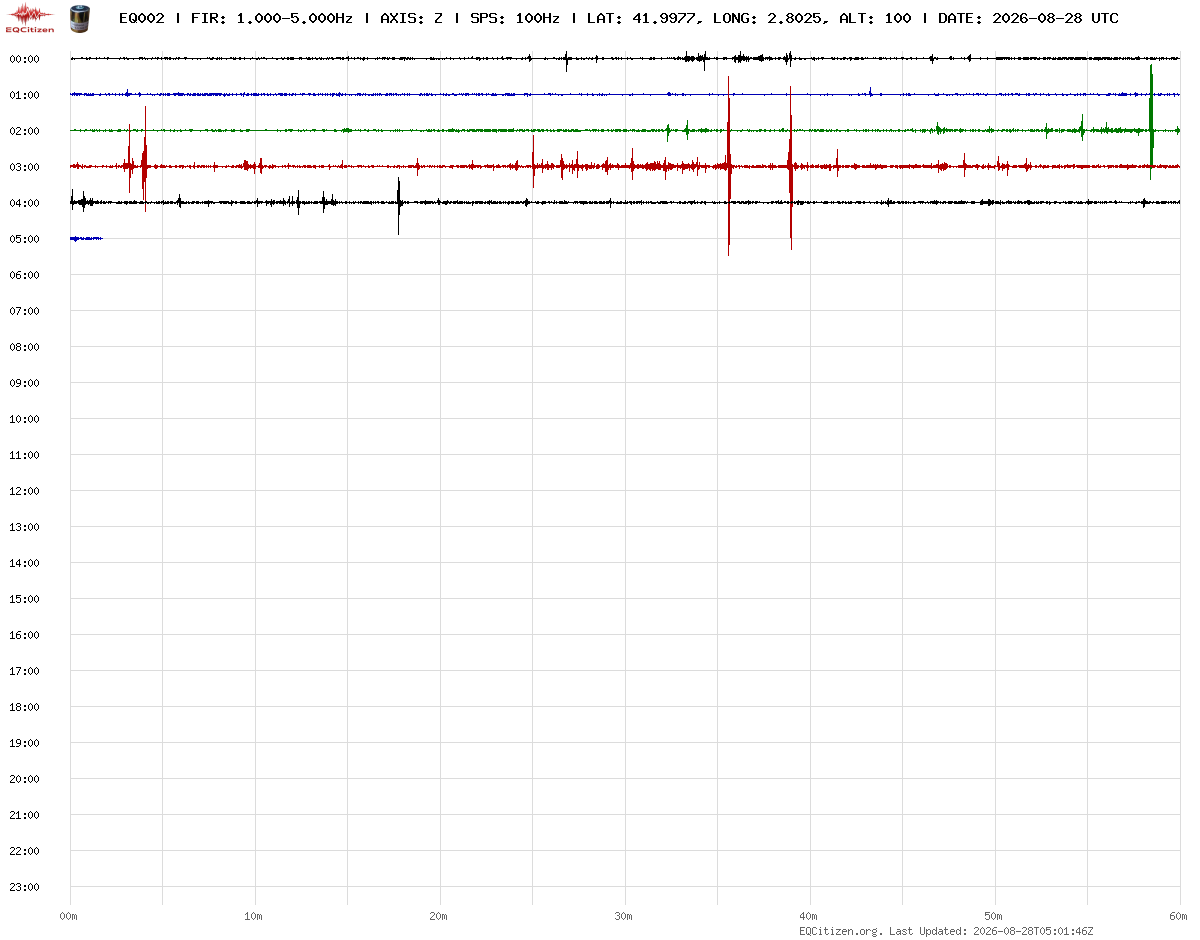The image size is (1200, 940).
Task: Click the 00:00 hour label
Action: [24, 59]
